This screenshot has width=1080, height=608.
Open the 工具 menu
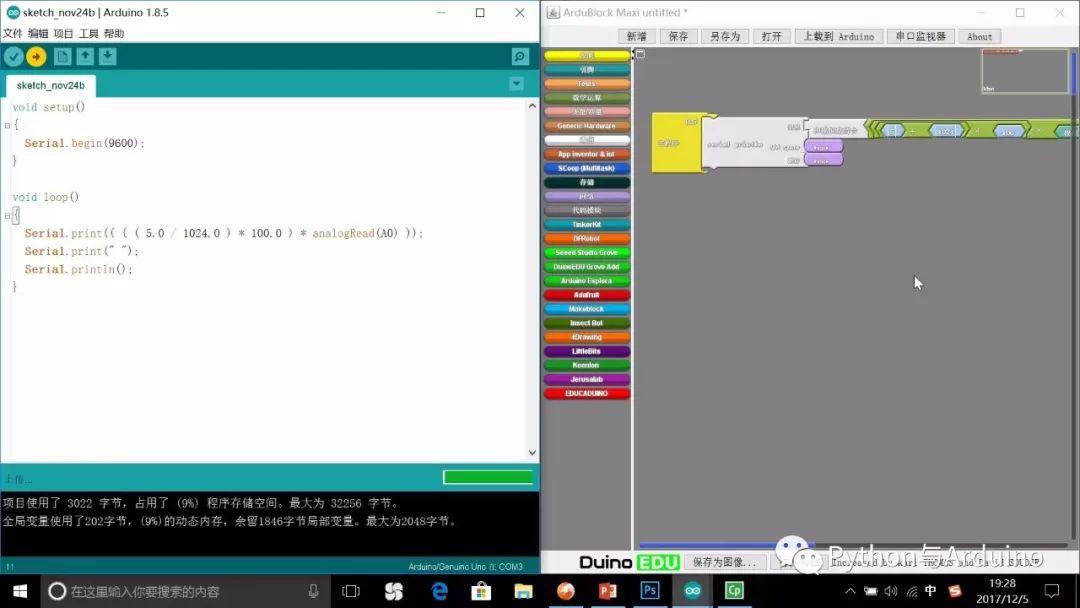click(x=89, y=33)
